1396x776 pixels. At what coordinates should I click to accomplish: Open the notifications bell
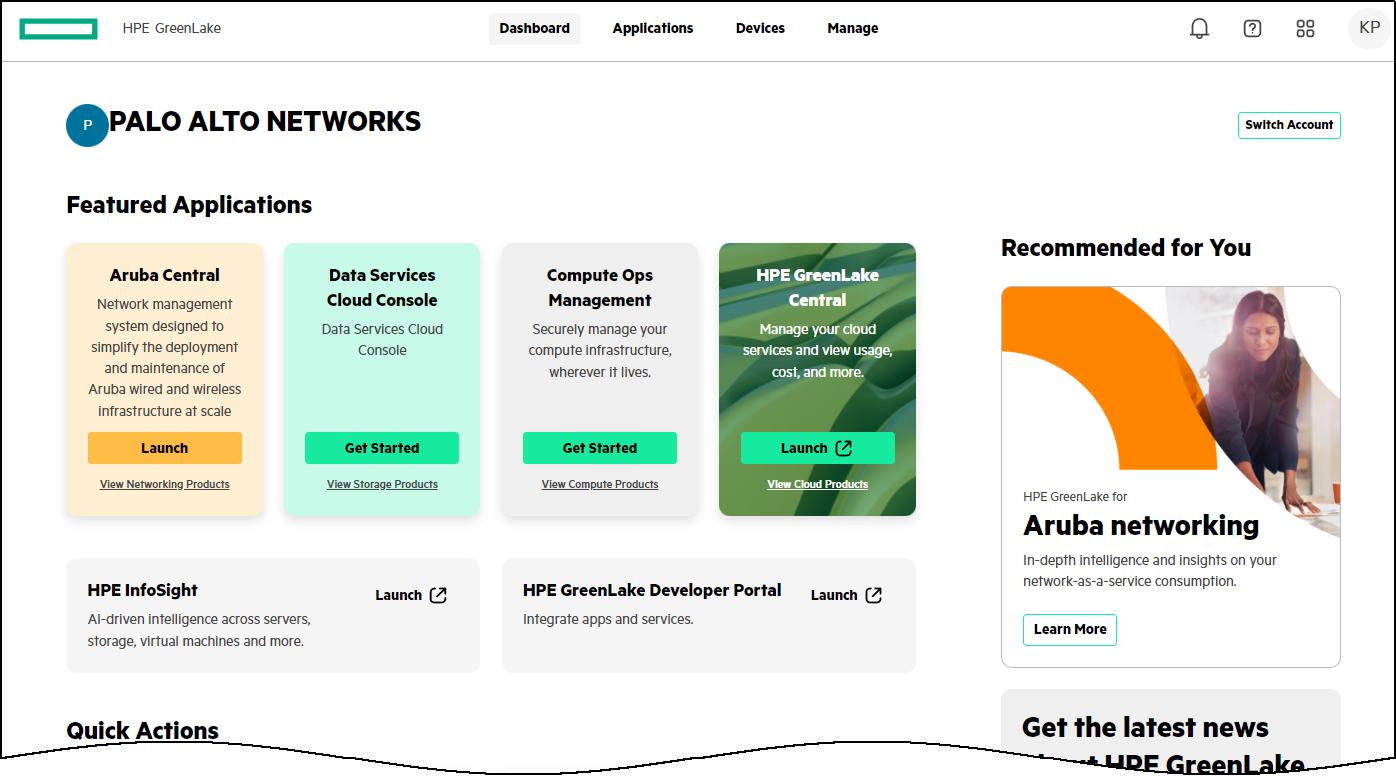tap(1199, 29)
